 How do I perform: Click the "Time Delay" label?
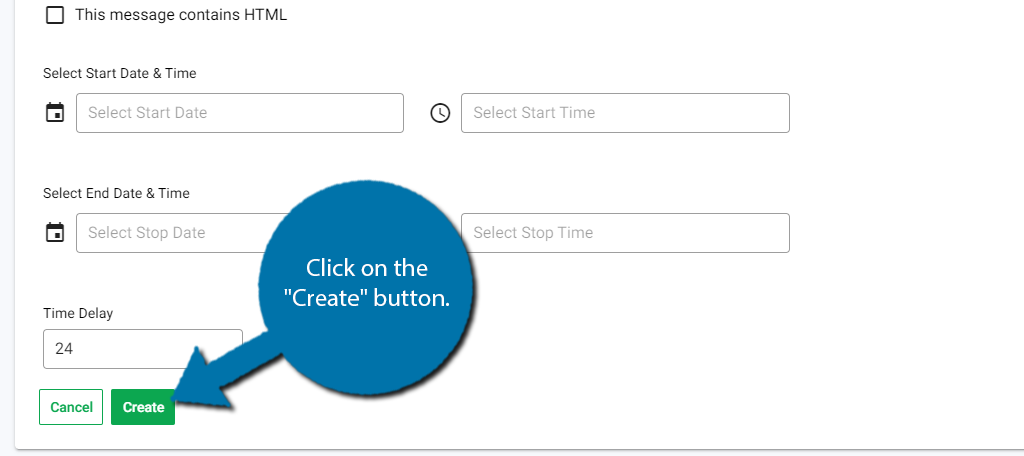78,314
